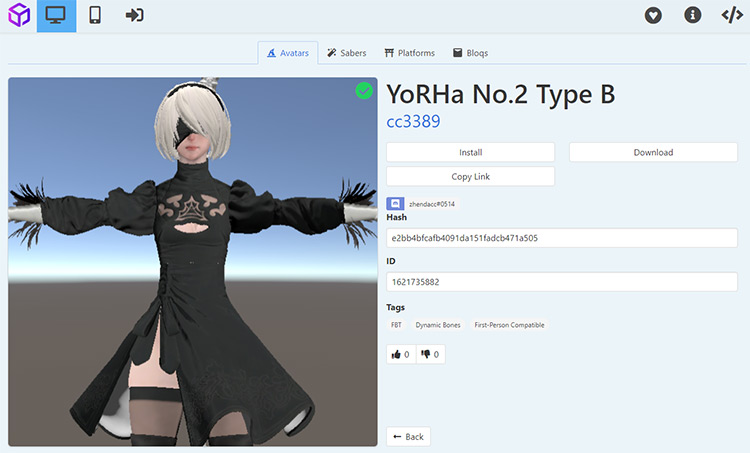Select the desktop PC platform icon

(x=56, y=16)
